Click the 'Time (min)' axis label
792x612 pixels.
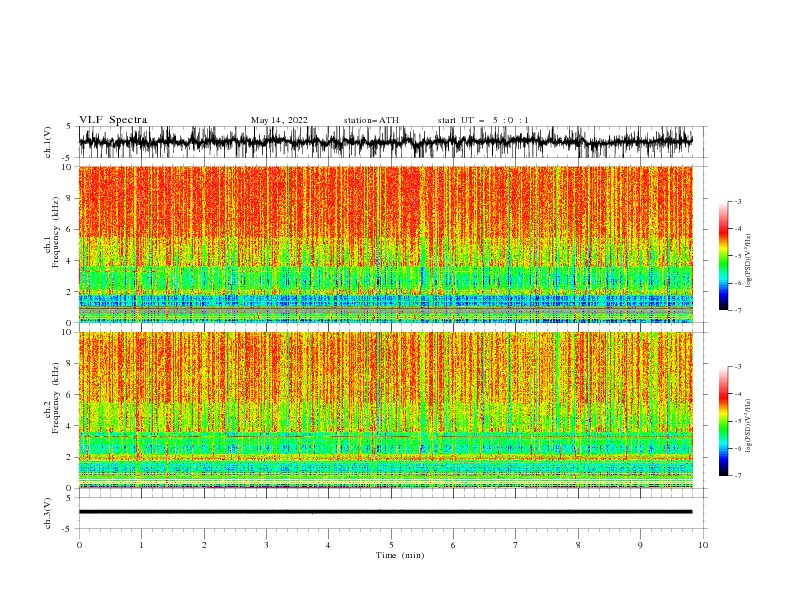pyautogui.click(x=400, y=555)
